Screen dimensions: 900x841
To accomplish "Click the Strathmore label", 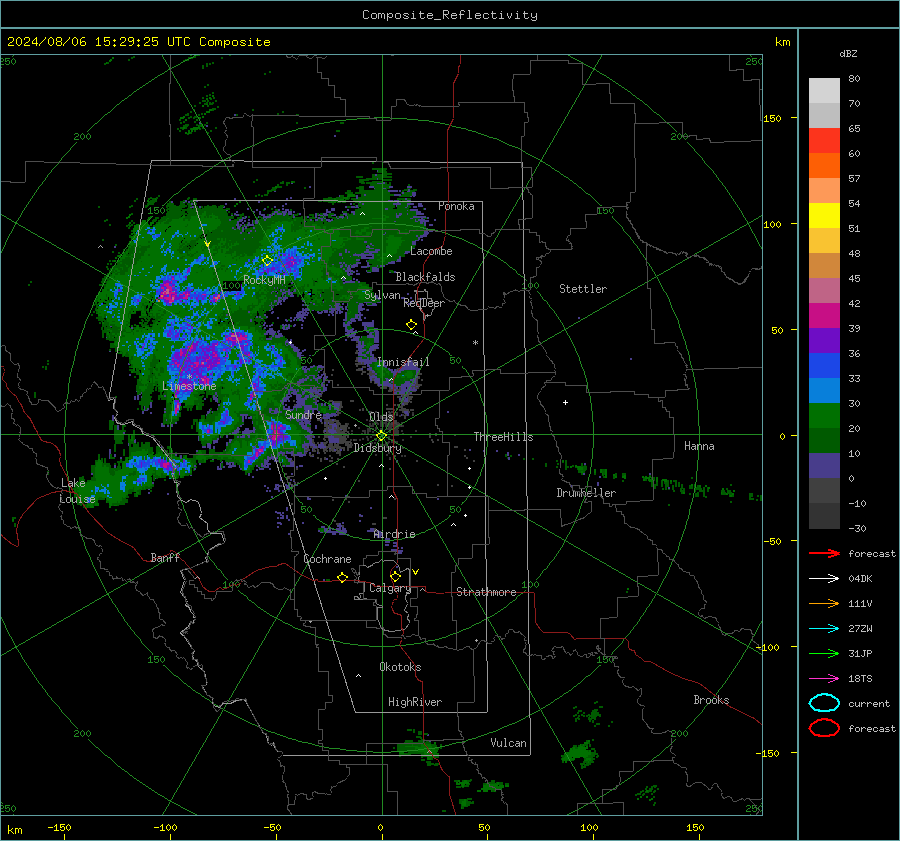I will (x=486, y=592).
